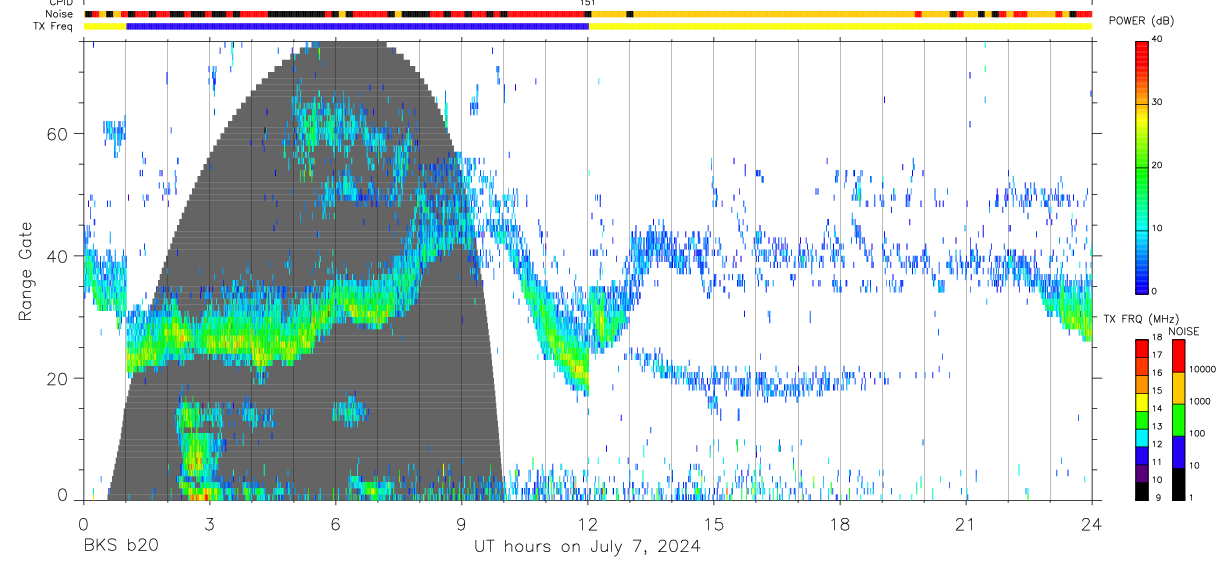Viewport: 1228px width, 567px height.
Task: Click the x-axis tick label 12
Action: [587, 523]
